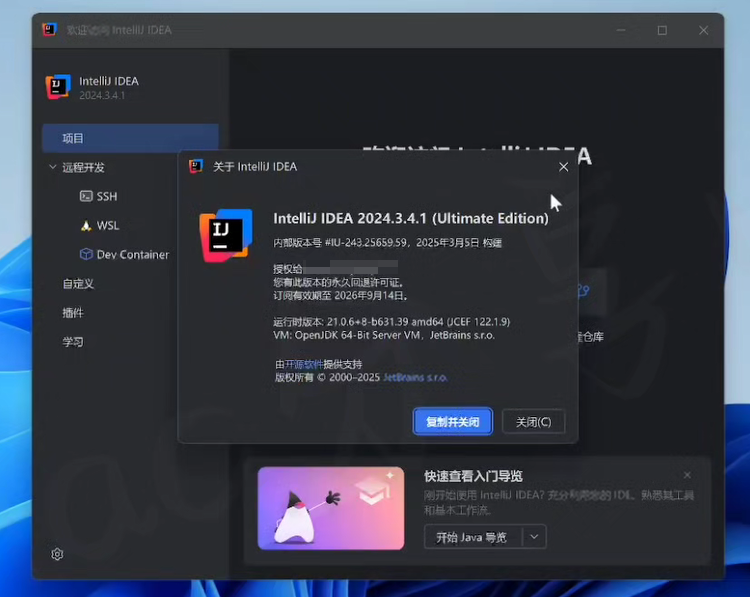Image resolution: width=750 pixels, height=597 pixels.
Task: Click IntelliJ IDEA logo in About dialog
Action: (226, 235)
